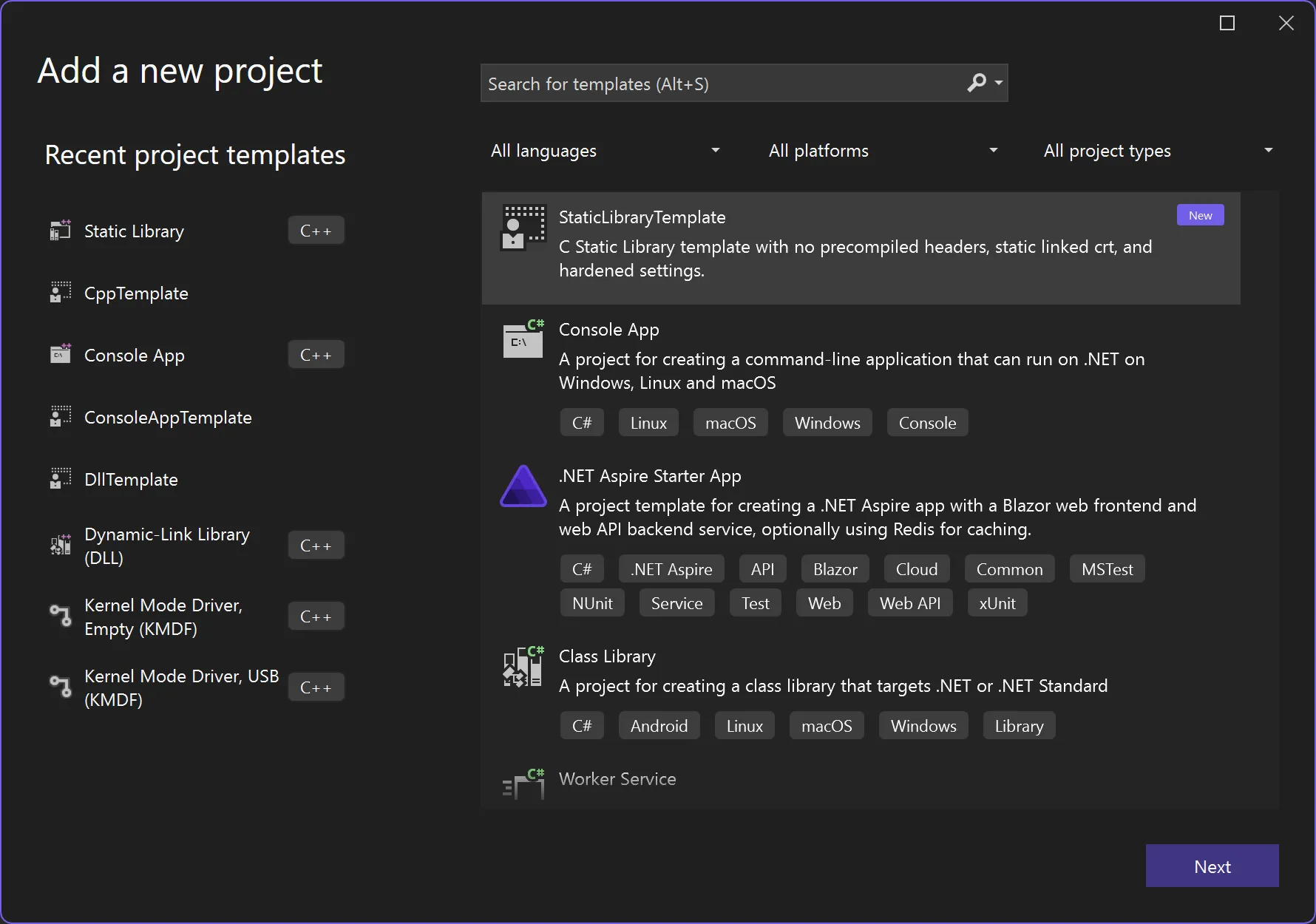Image resolution: width=1316 pixels, height=924 pixels.
Task: Click the Linux tag under Console App
Action: (x=648, y=423)
